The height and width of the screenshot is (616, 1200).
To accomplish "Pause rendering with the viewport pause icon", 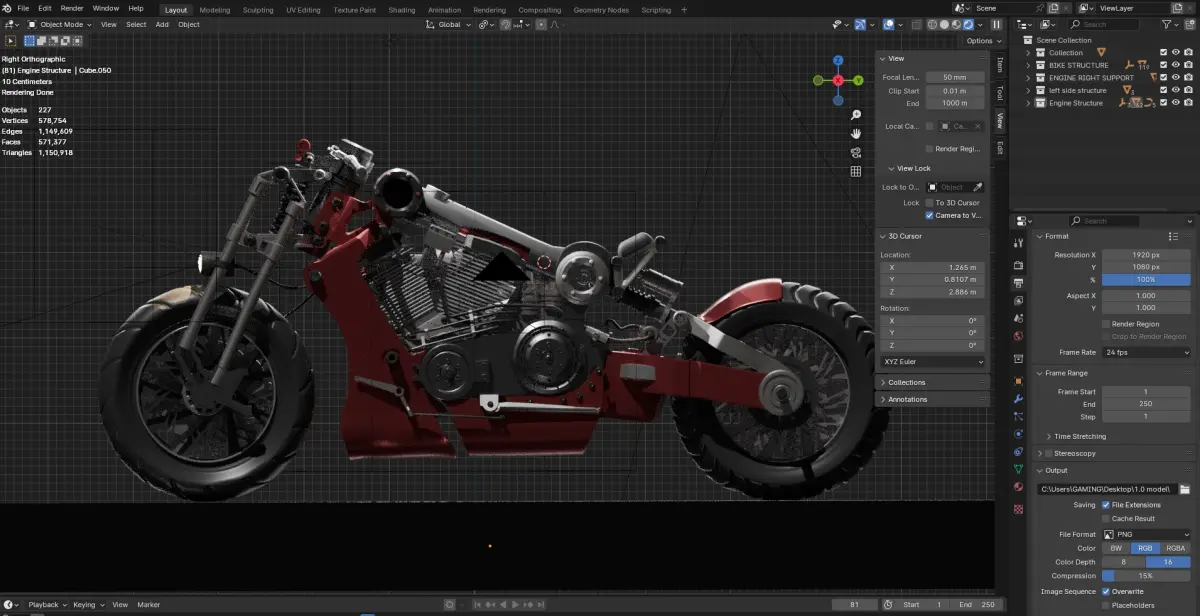I will tap(996, 24).
